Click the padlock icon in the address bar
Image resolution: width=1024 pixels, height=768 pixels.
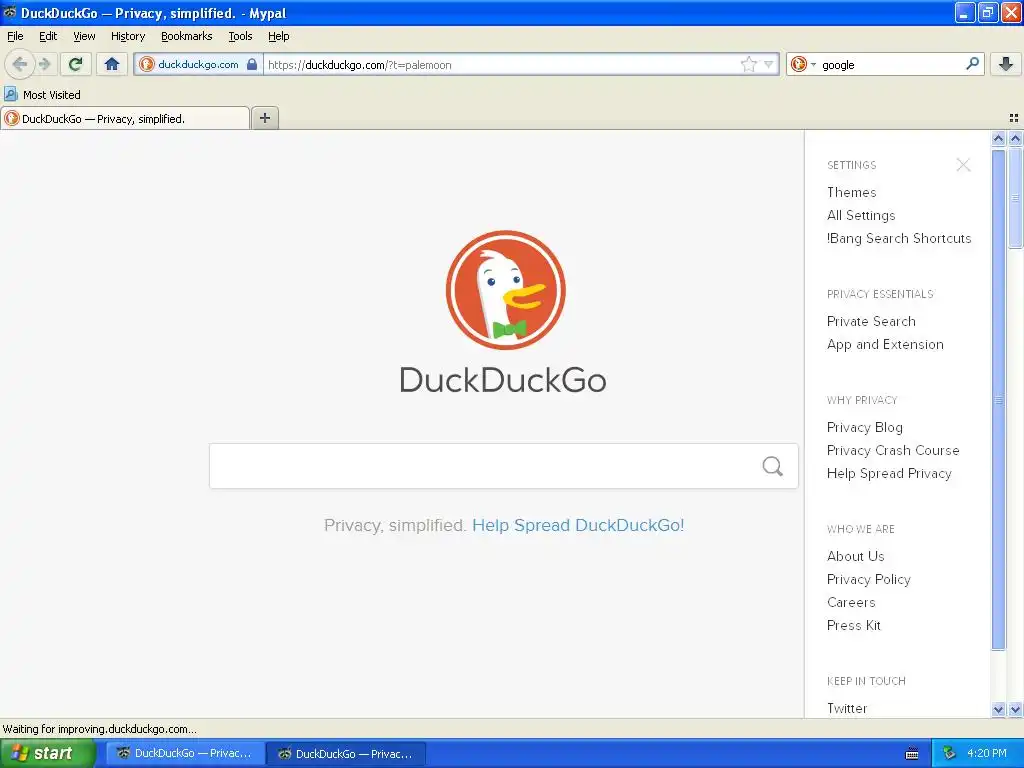pyautogui.click(x=252, y=64)
